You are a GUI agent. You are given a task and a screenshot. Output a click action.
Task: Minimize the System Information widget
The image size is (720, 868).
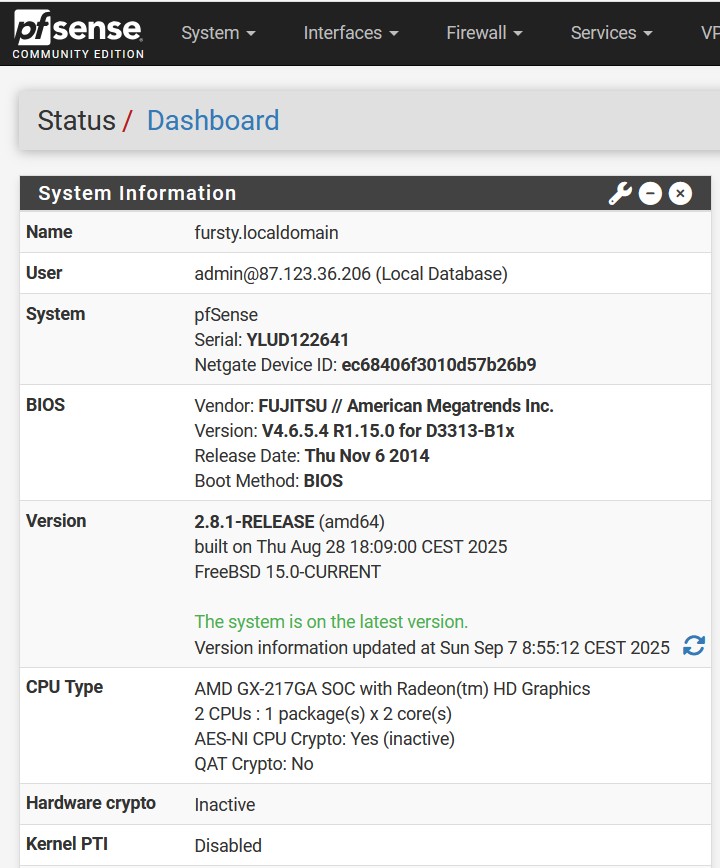click(650, 194)
